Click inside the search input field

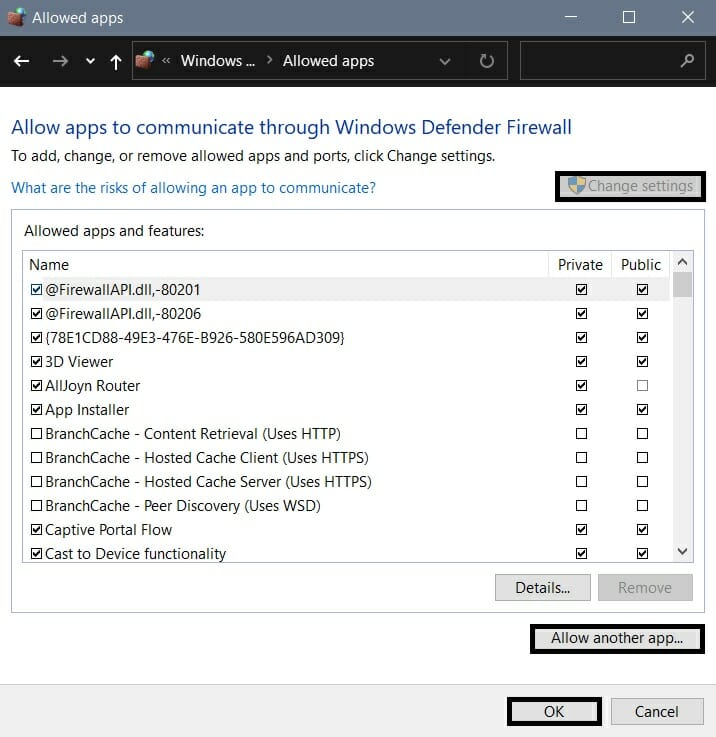(600, 61)
